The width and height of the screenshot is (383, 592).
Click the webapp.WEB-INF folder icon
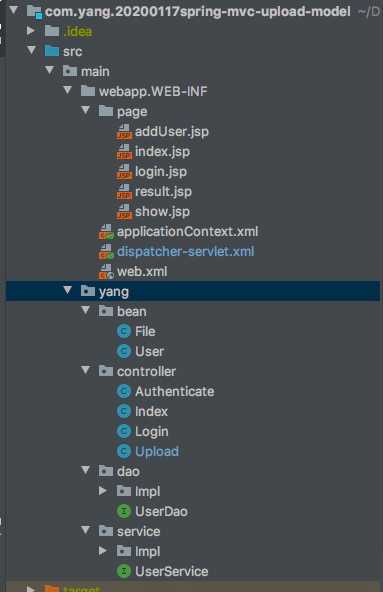point(88,91)
